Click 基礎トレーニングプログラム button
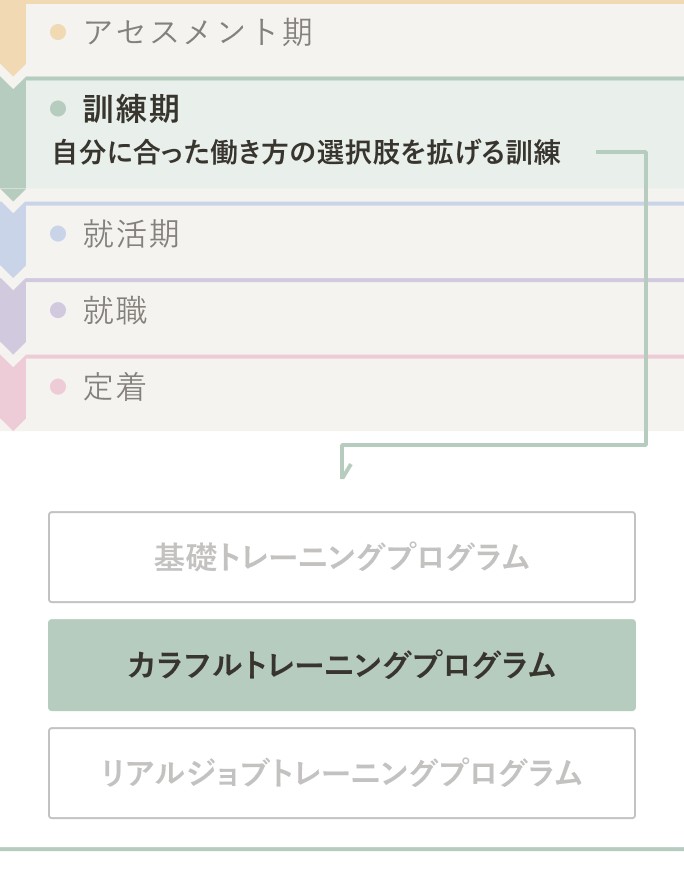This screenshot has width=684, height=880. 342,557
